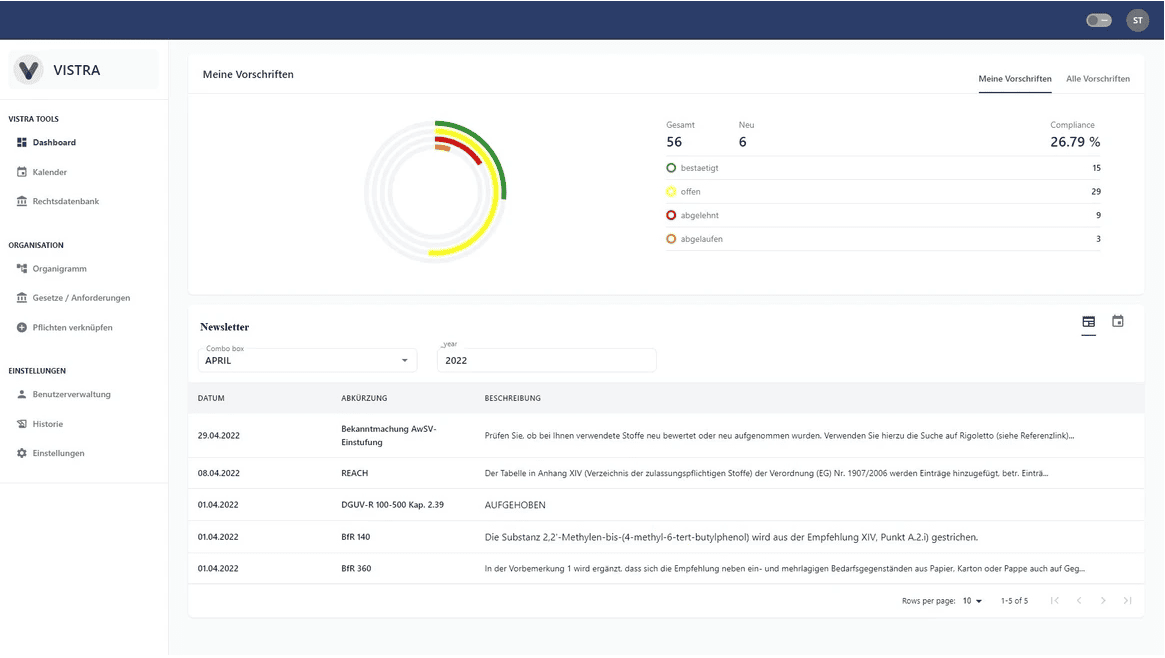Click the year field showing 2022
The height and width of the screenshot is (658, 1165).
coord(546,360)
